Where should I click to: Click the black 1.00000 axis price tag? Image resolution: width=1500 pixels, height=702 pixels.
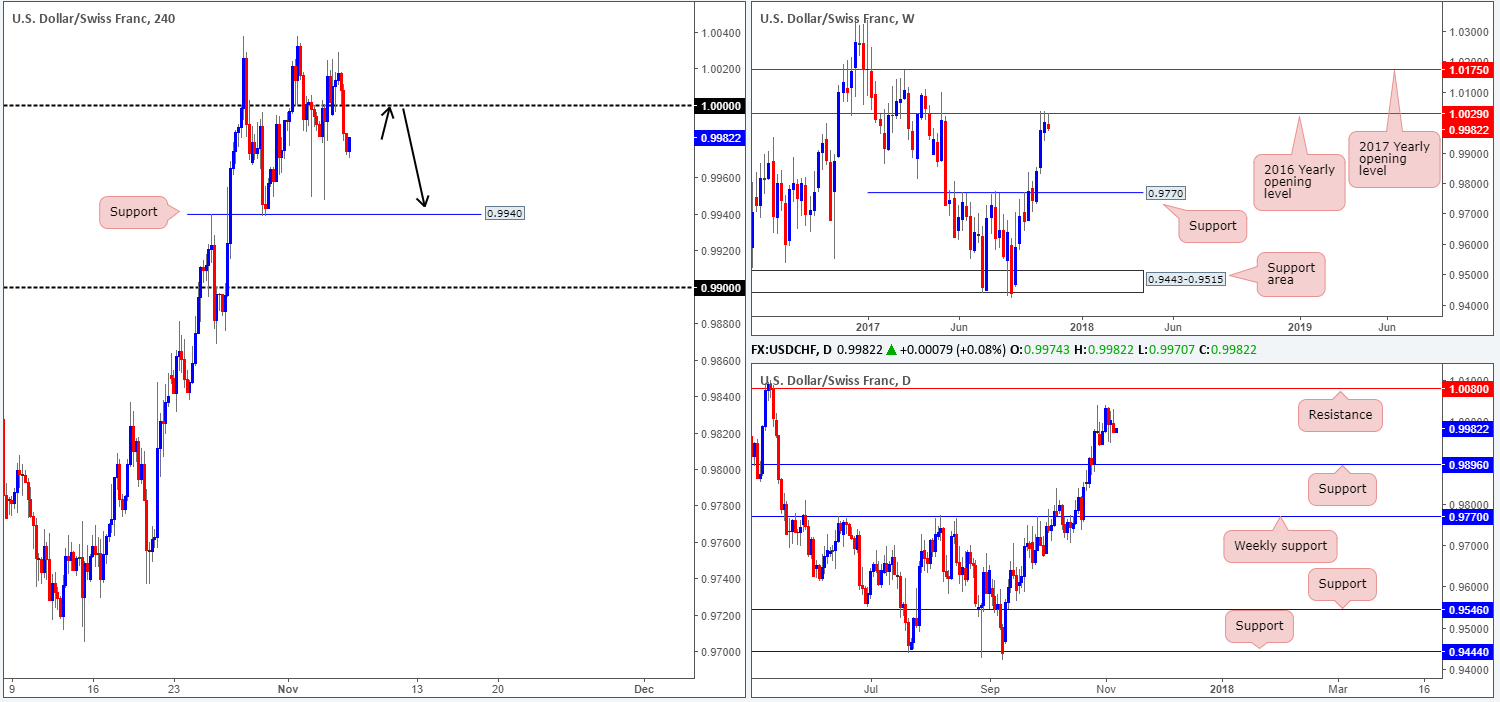(x=719, y=105)
